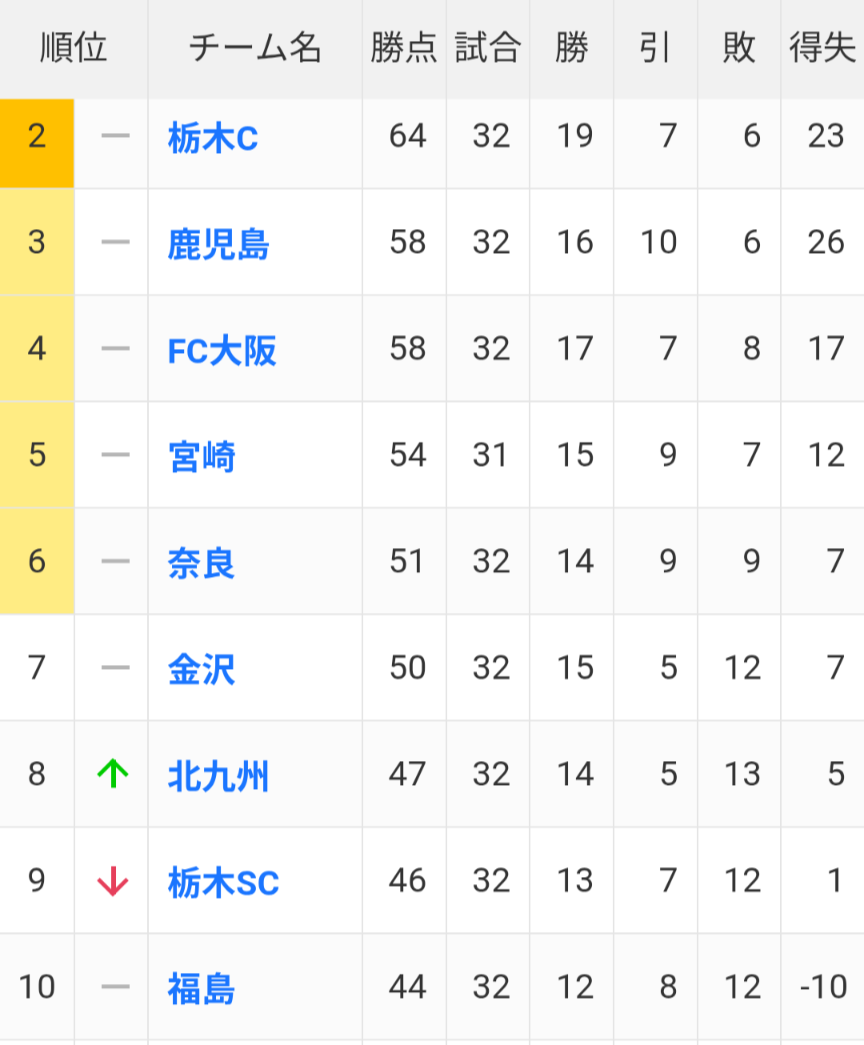
Task: Open the 金沢 team page
Action: [x=202, y=669]
